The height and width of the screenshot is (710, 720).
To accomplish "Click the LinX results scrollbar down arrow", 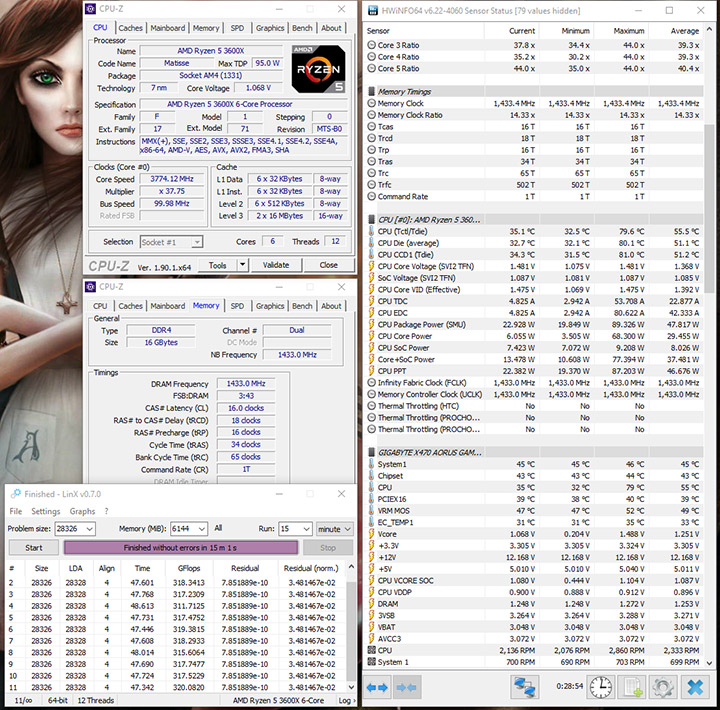I will coord(351,687).
